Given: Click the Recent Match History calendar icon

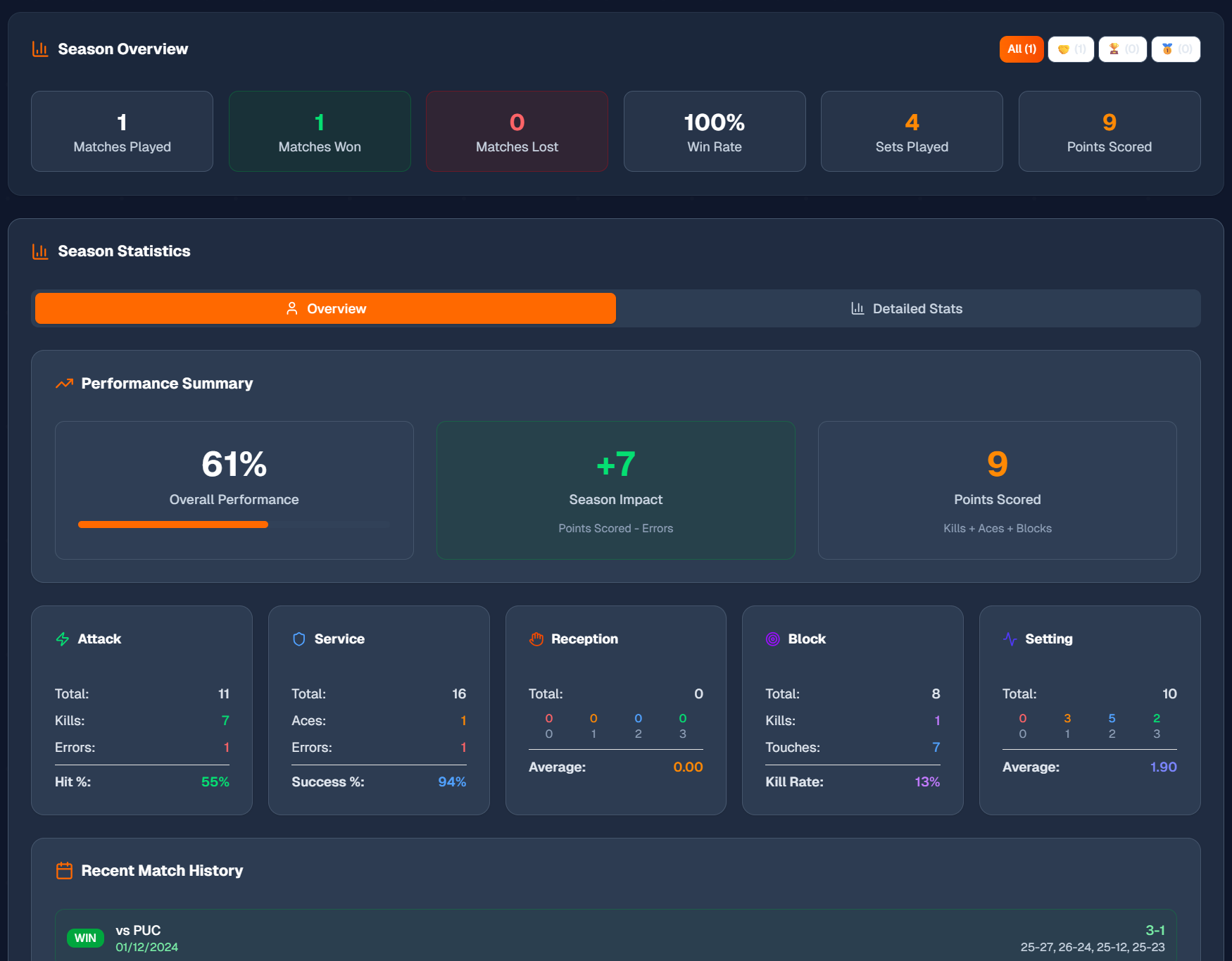Looking at the screenshot, I should pyautogui.click(x=64, y=870).
